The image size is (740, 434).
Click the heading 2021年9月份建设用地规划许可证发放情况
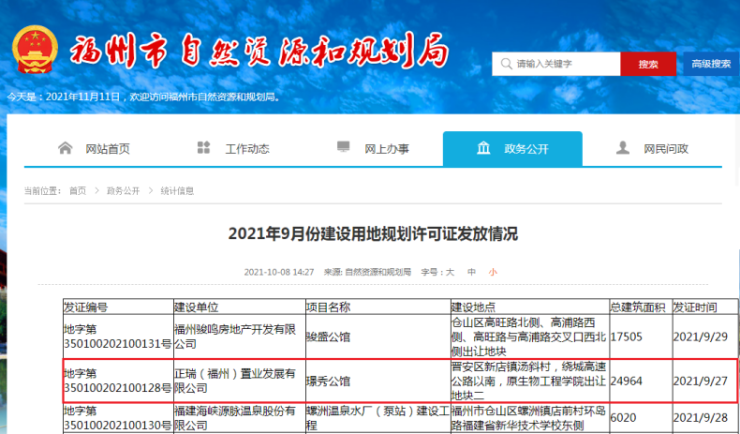(x=373, y=234)
